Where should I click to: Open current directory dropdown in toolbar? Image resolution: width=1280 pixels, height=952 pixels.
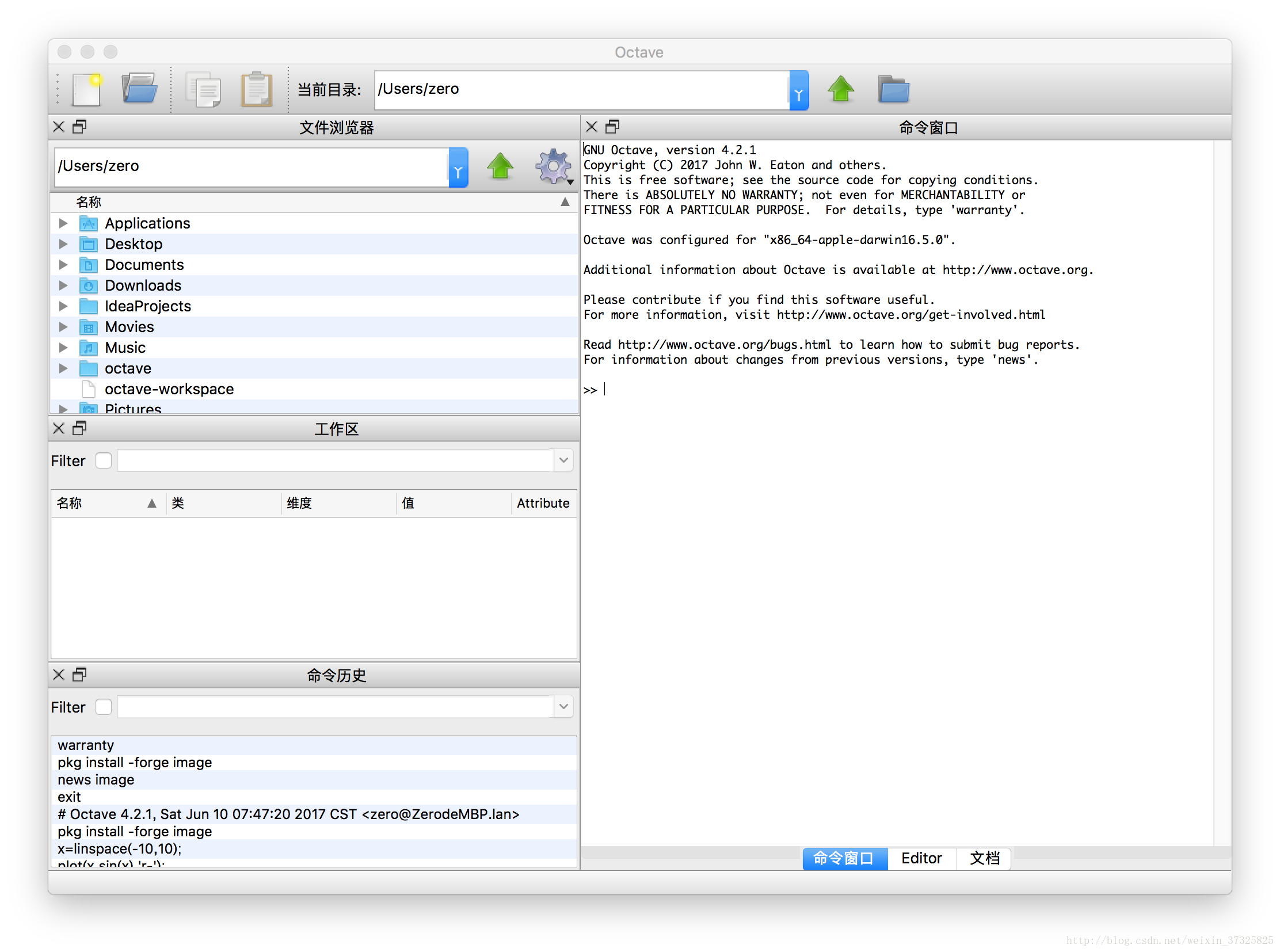coord(799,90)
